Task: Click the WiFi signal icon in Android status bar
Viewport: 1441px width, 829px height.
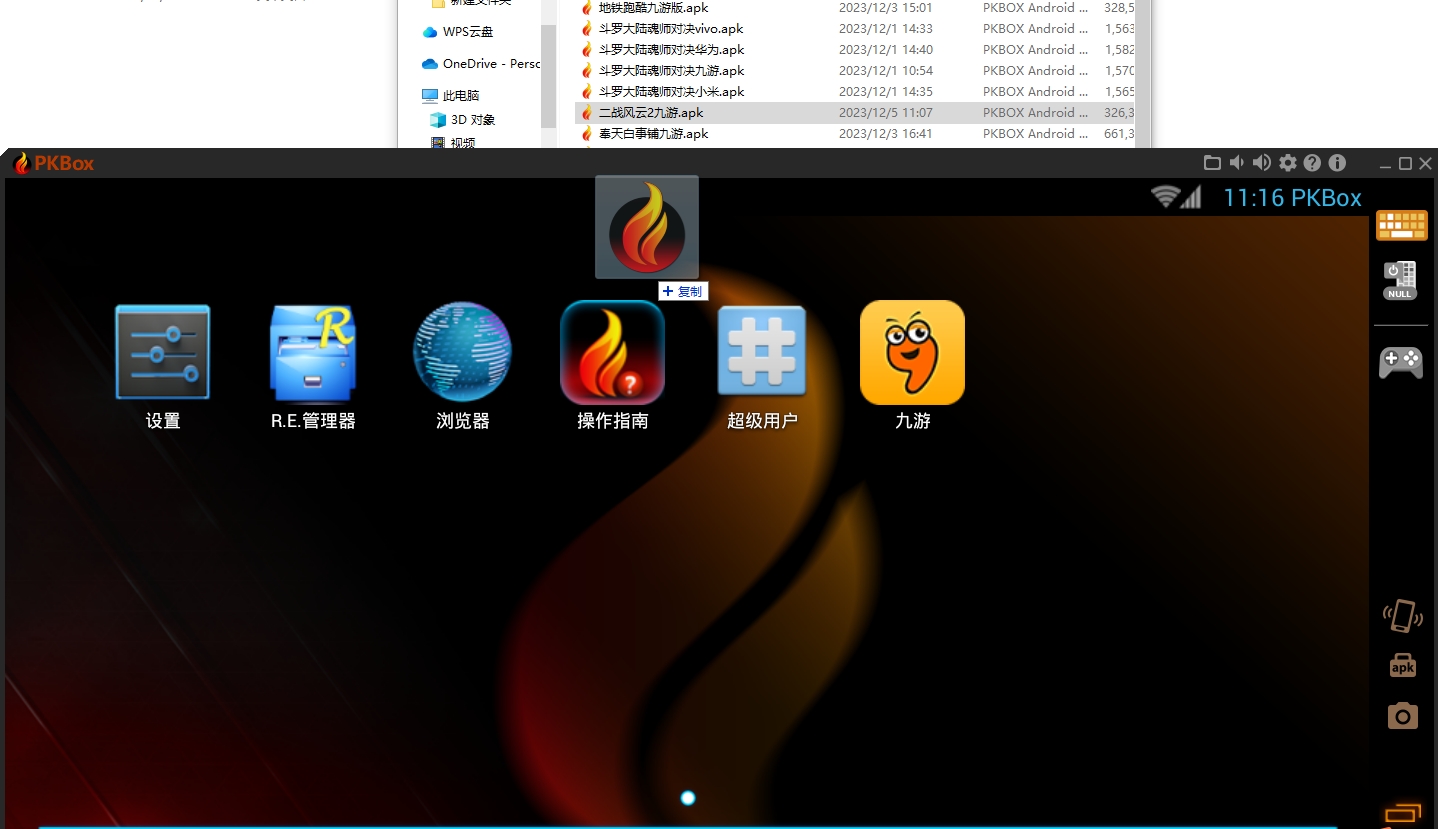Action: point(1165,196)
